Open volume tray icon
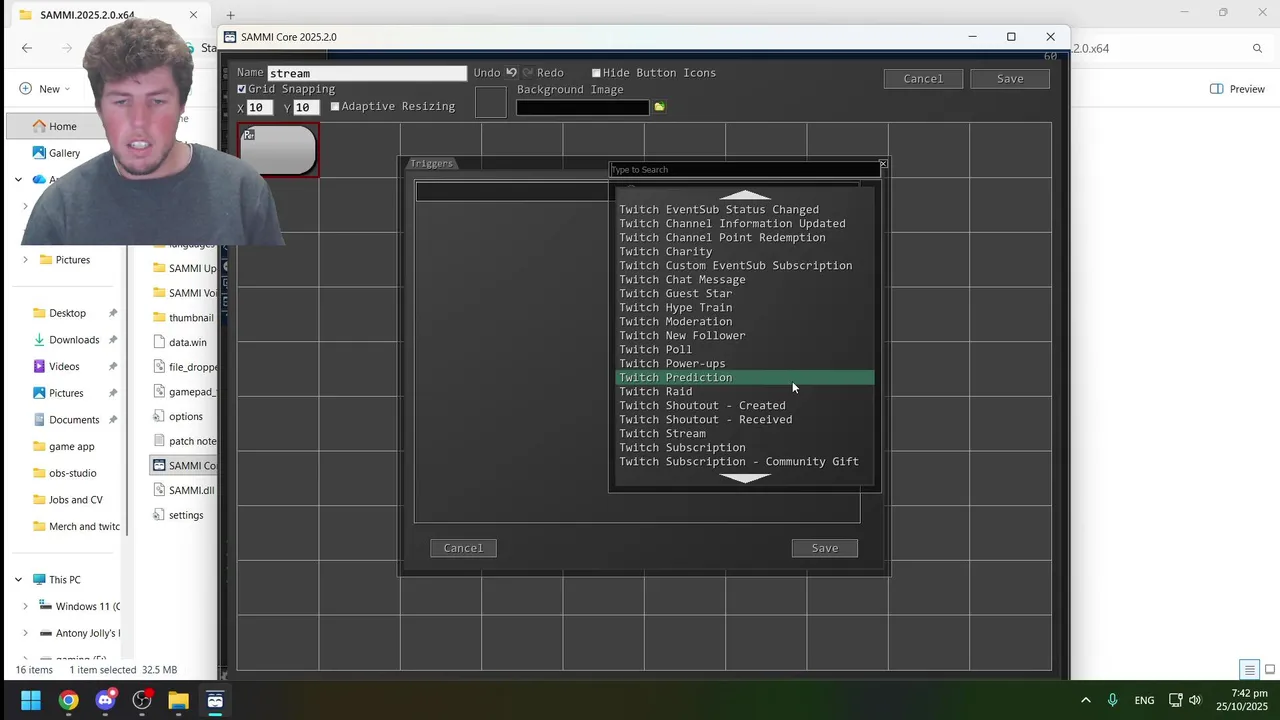 click(1195, 700)
